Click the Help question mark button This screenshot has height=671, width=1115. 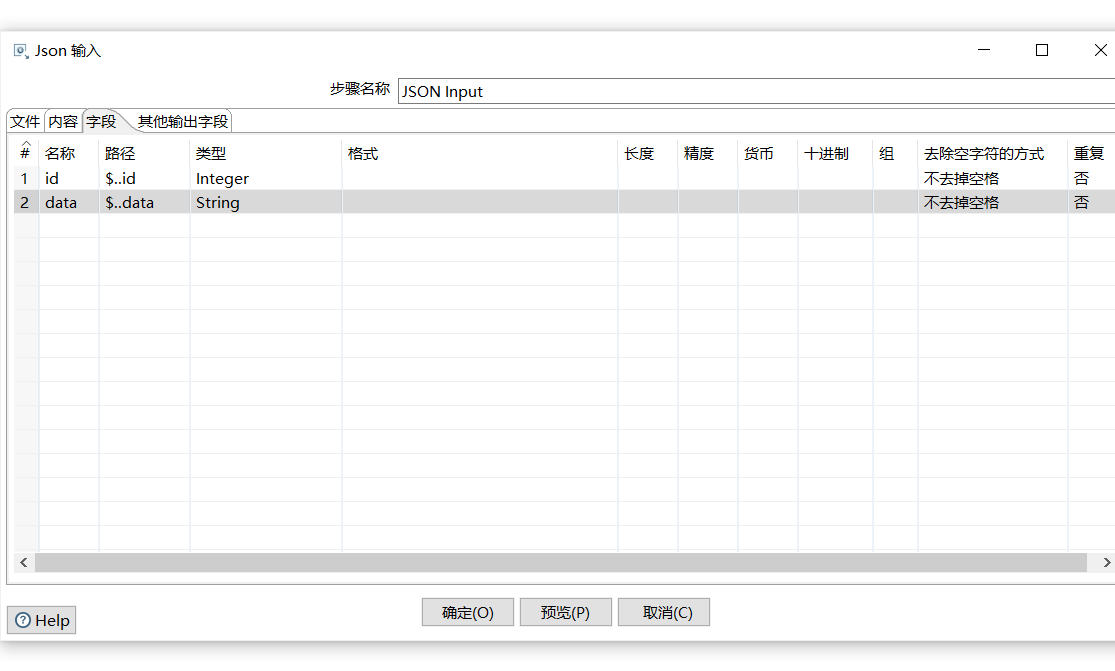[42, 620]
